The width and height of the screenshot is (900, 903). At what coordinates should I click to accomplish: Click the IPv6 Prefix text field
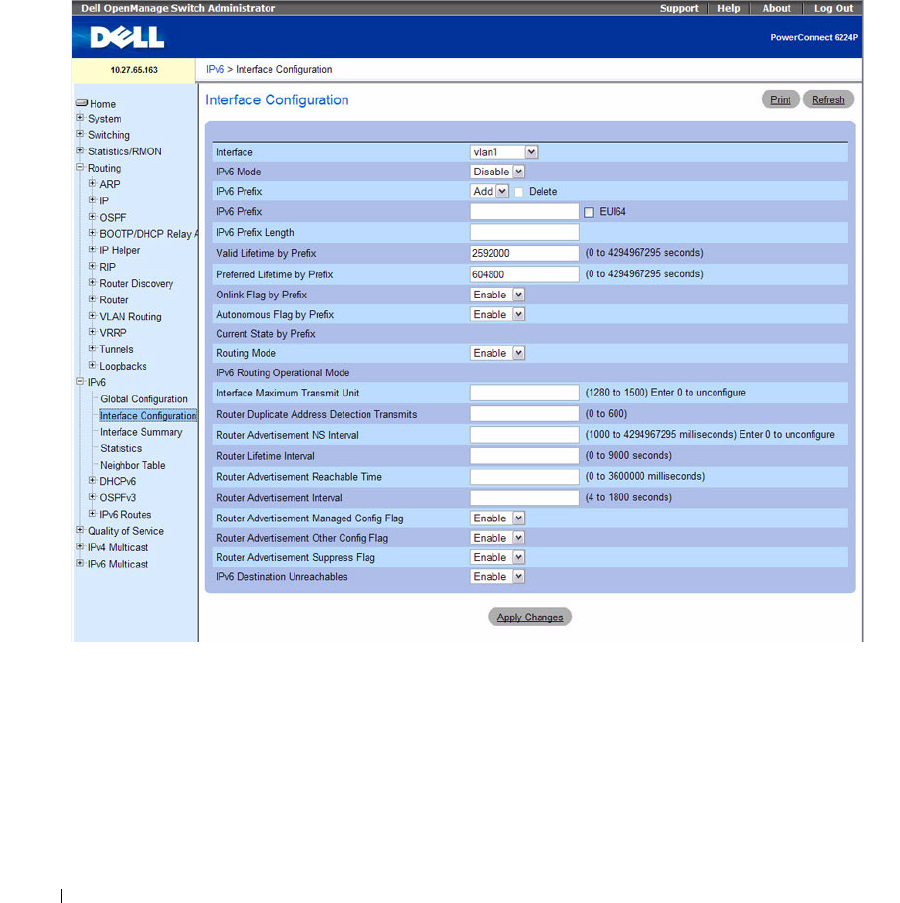click(x=525, y=211)
